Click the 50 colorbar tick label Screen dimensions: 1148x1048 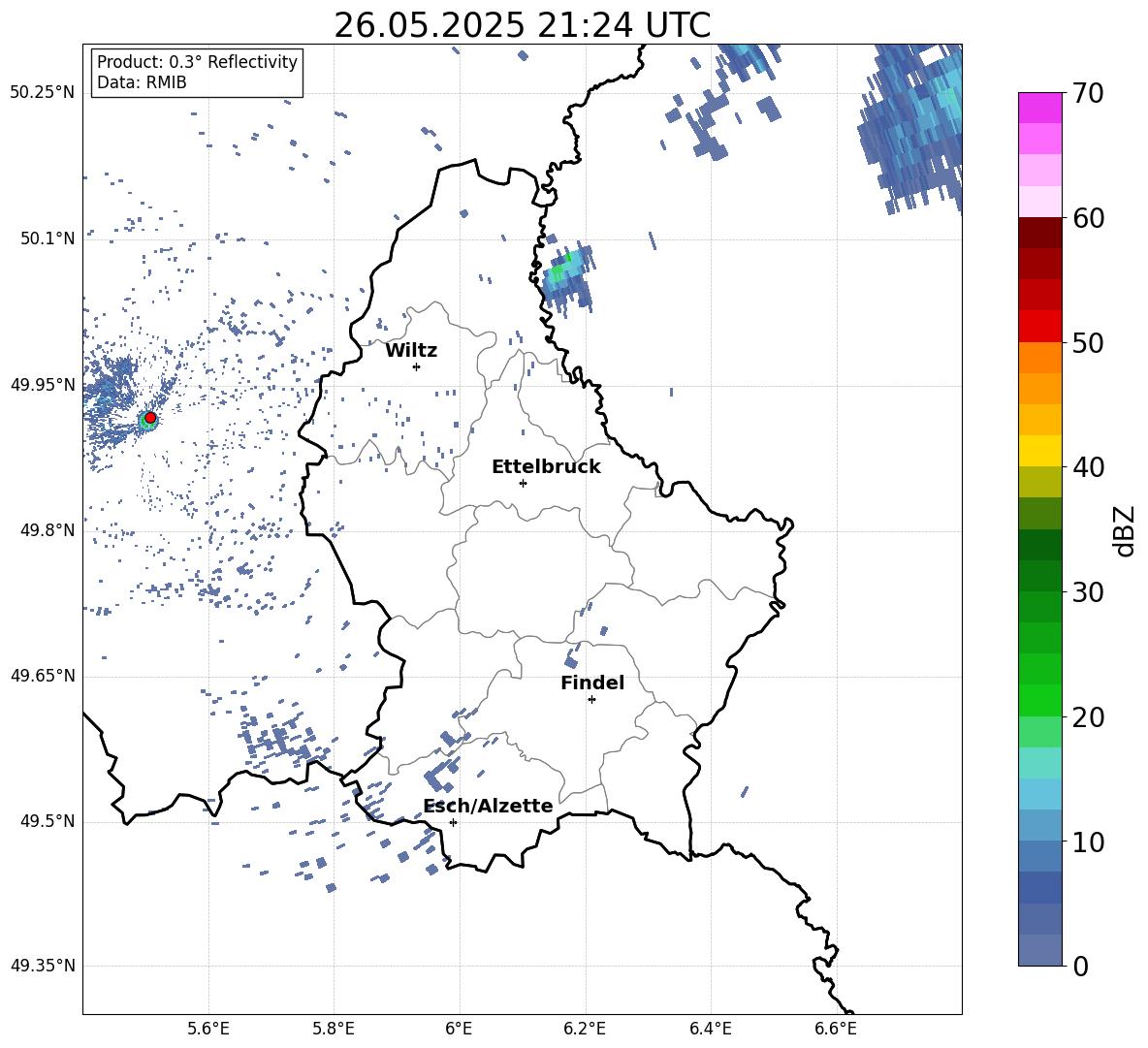point(1088,342)
